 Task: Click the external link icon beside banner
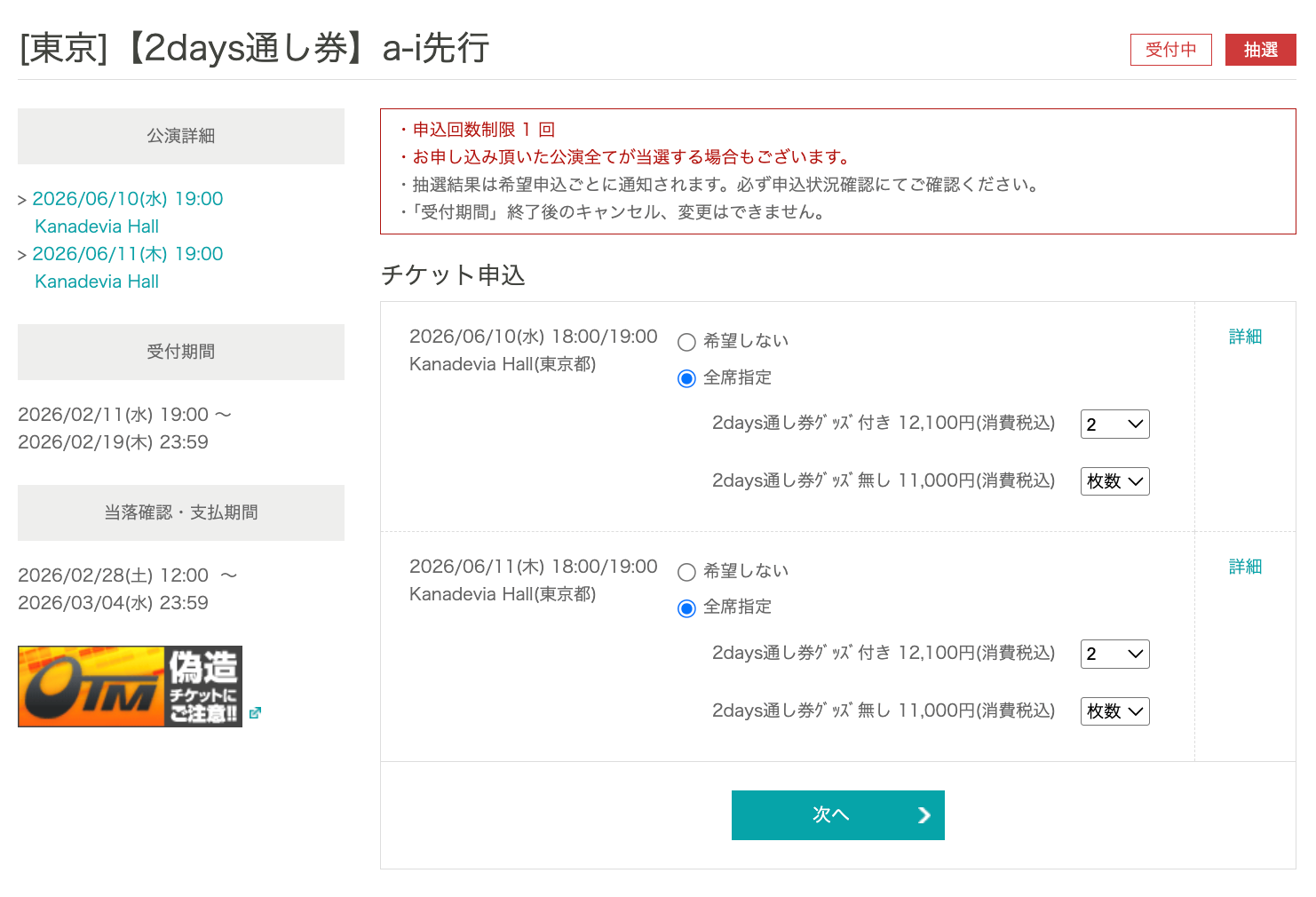pyautogui.click(x=255, y=712)
